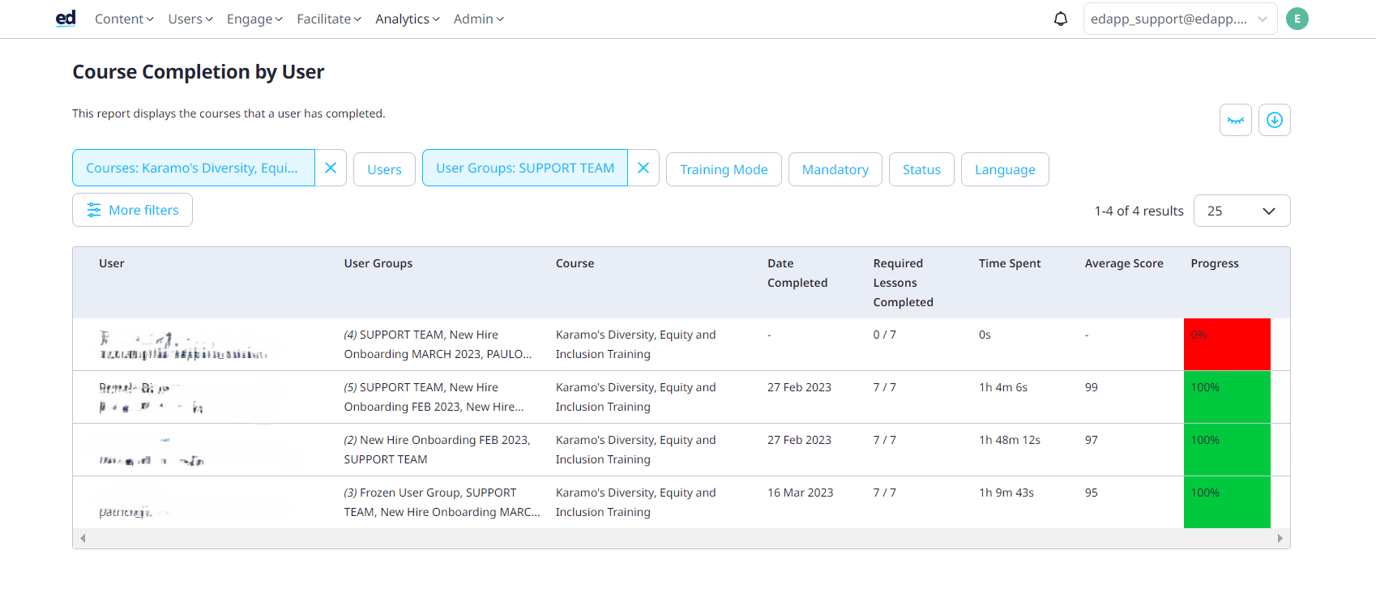This screenshot has width=1376, height=610.
Task: Open the Facilitate menu
Action: point(329,19)
